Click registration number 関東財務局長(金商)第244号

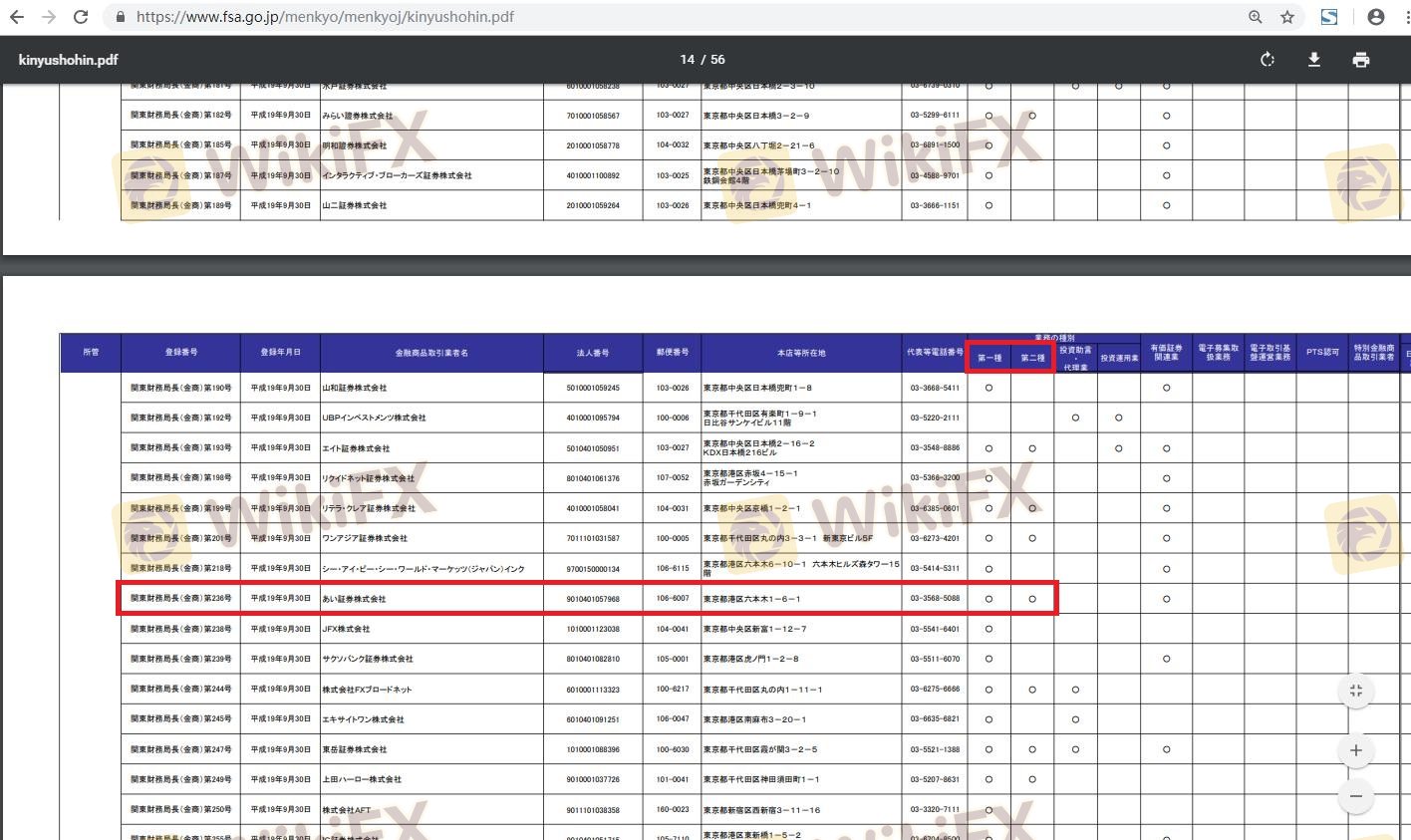(x=180, y=690)
